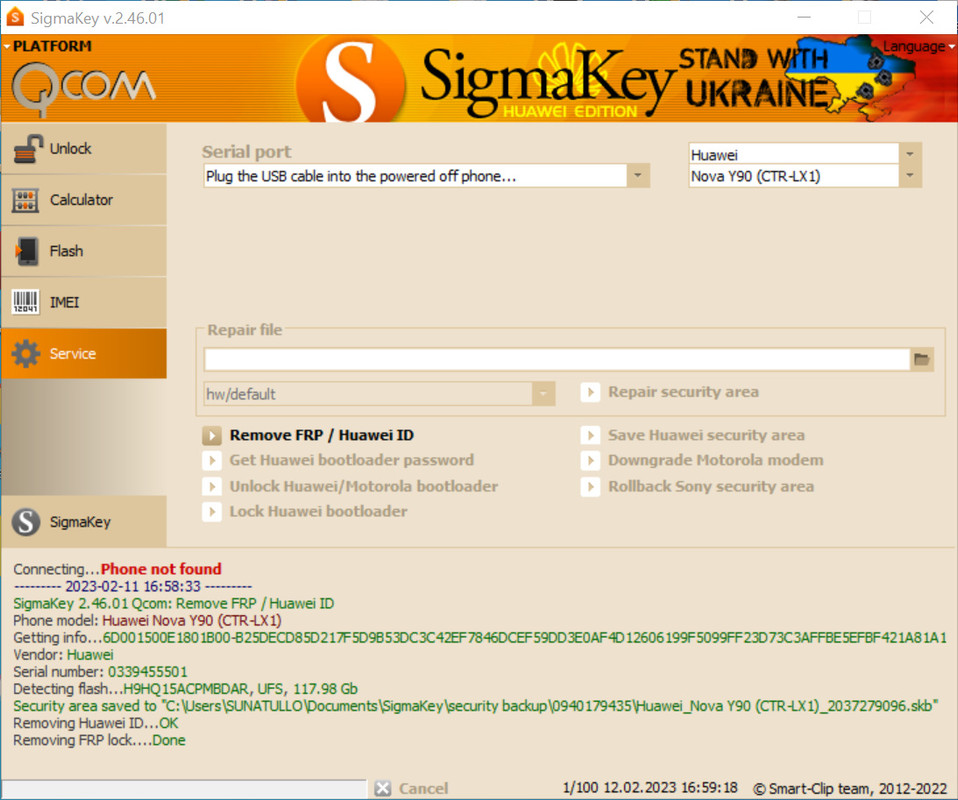Click the progress bar in status bar

(185, 788)
